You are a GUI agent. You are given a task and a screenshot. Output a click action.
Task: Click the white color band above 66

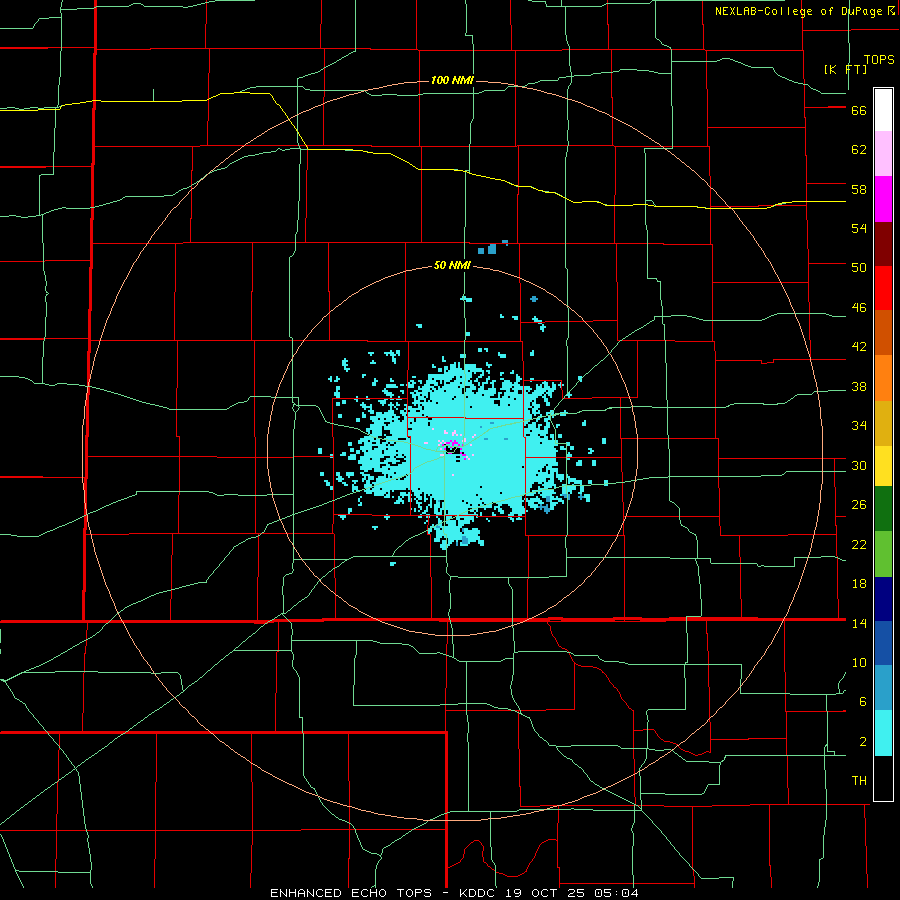point(883,110)
